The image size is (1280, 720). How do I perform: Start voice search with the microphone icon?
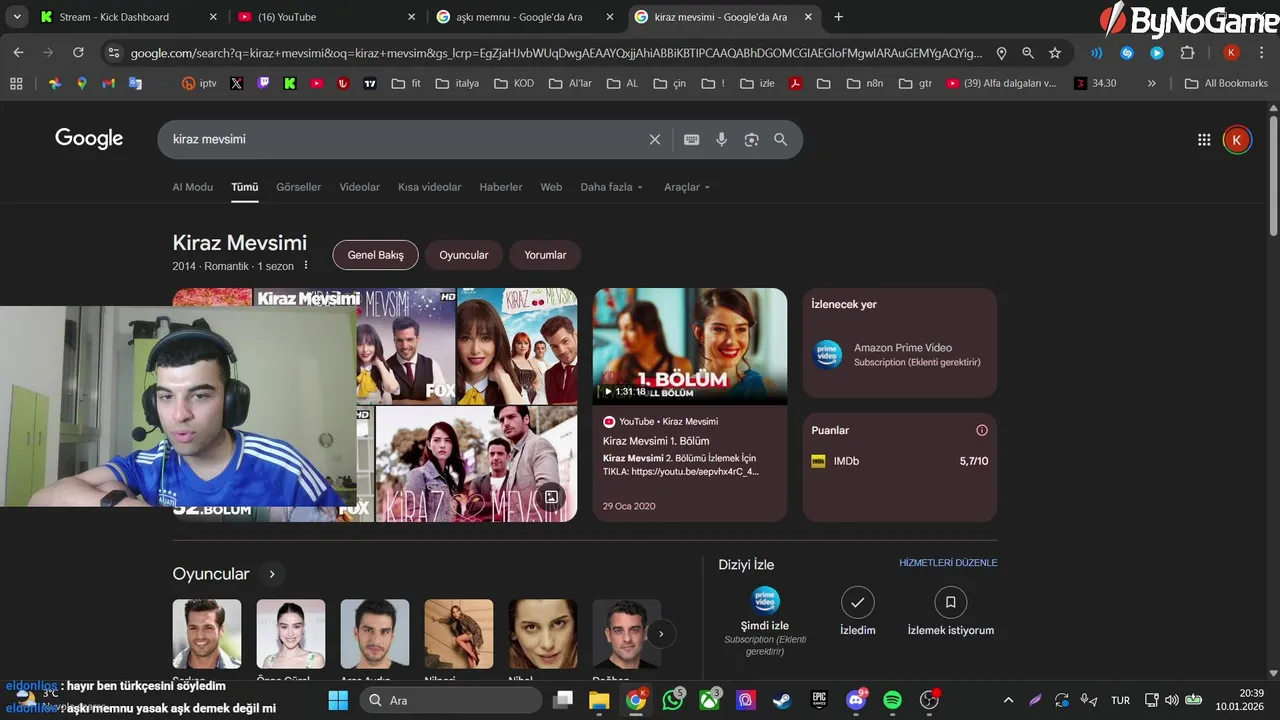tap(721, 140)
